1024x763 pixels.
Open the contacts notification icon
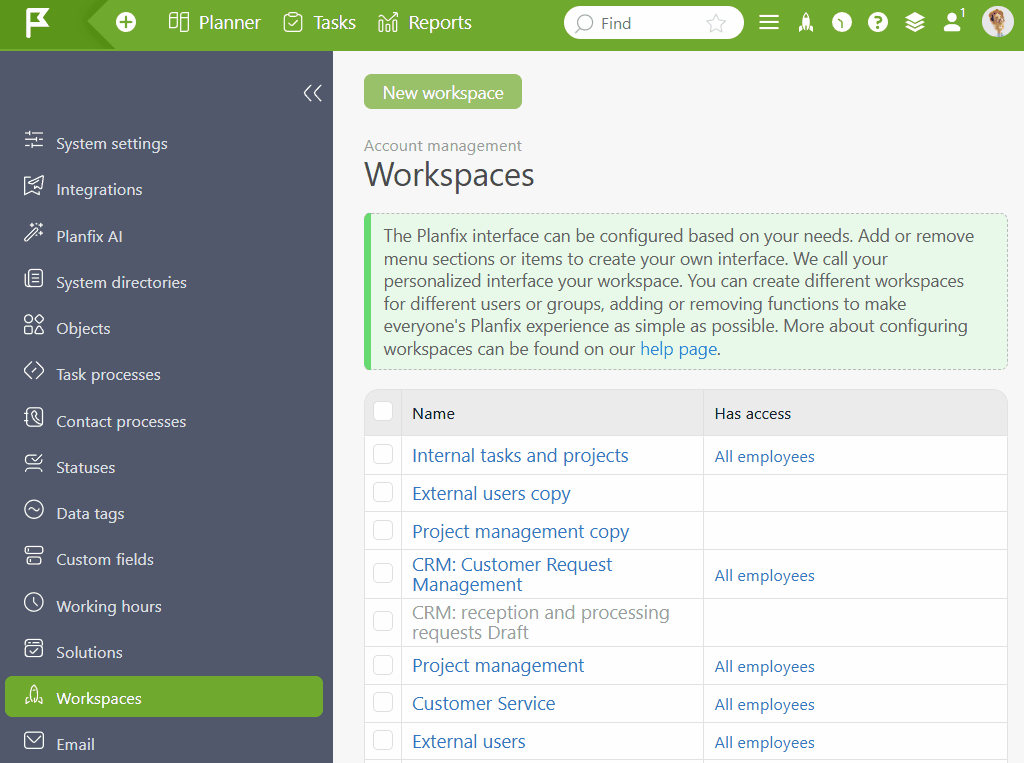[953, 22]
